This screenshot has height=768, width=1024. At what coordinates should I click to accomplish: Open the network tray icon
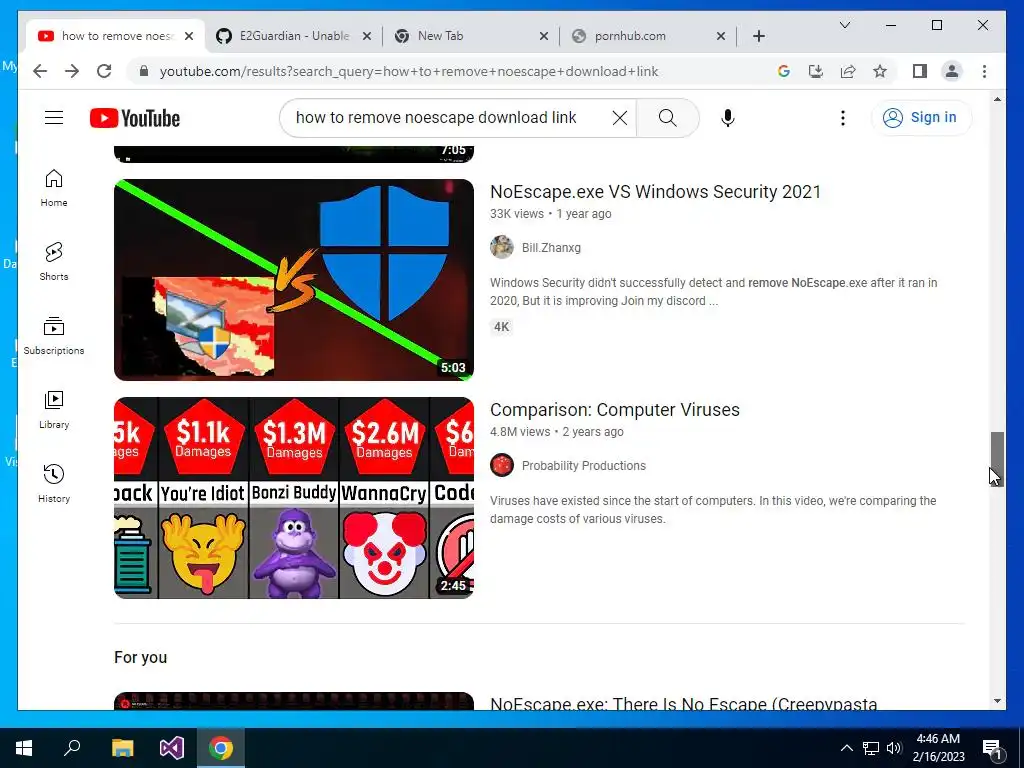pos(871,748)
